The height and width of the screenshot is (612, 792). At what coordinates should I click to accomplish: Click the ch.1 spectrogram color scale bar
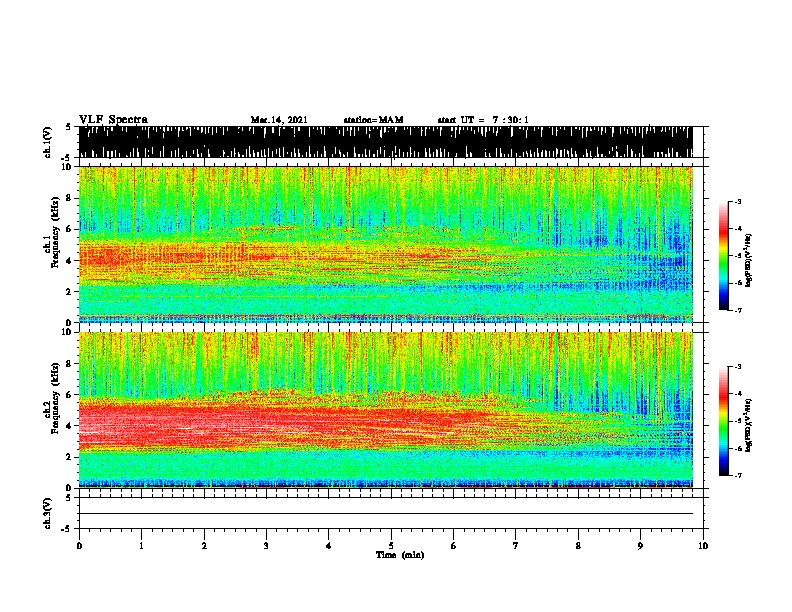[724, 256]
